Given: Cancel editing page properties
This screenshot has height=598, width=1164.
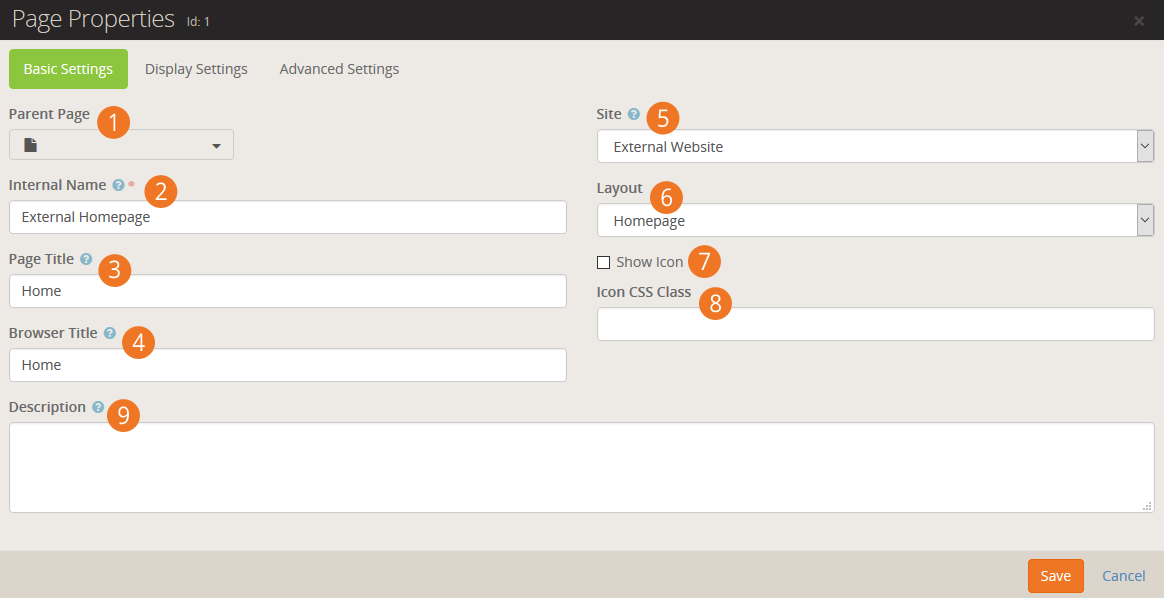Looking at the screenshot, I should coord(1123,576).
